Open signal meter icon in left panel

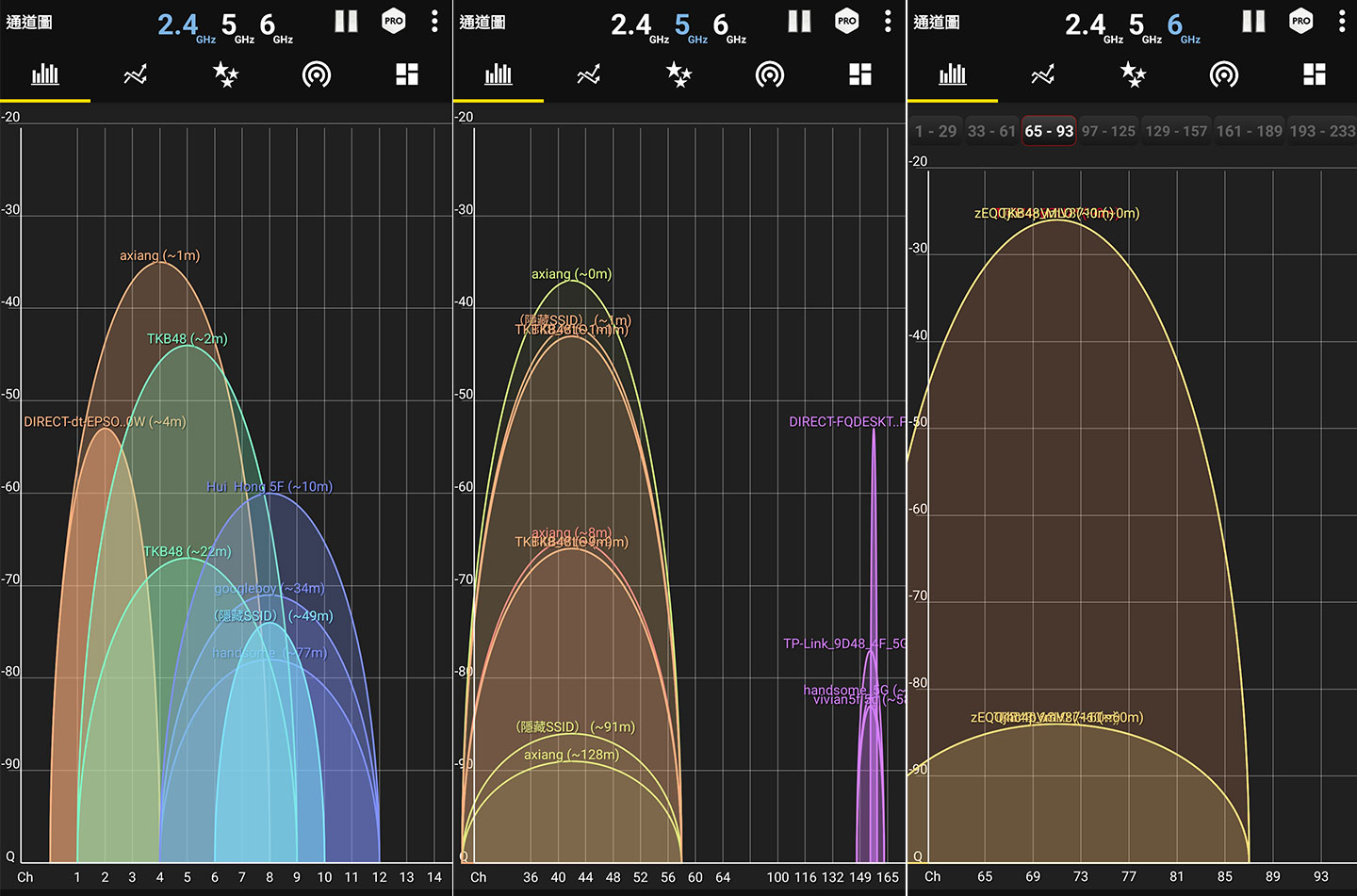tap(317, 74)
